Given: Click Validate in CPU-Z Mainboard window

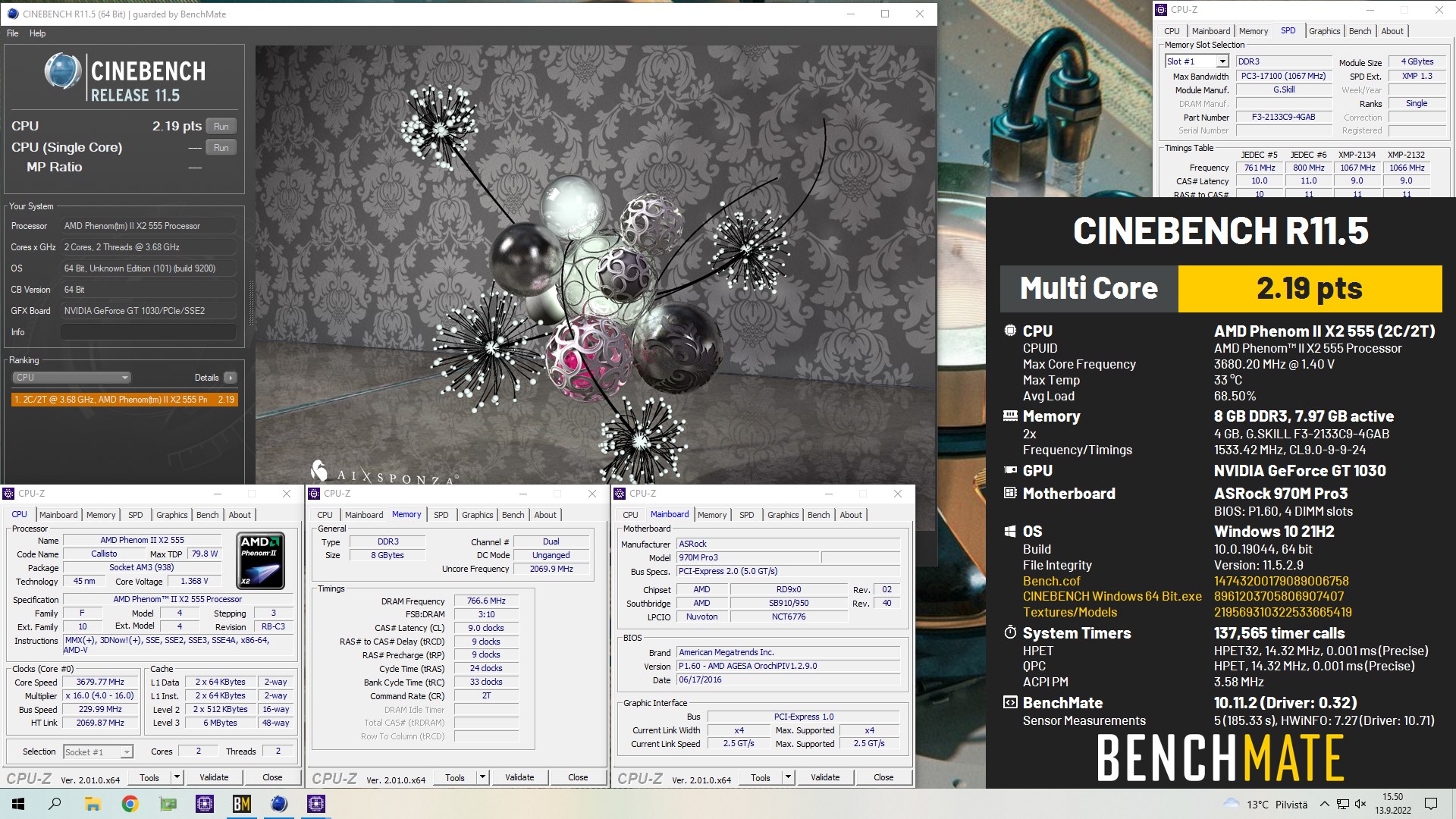Looking at the screenshot, I should click(x=825, y=777).
